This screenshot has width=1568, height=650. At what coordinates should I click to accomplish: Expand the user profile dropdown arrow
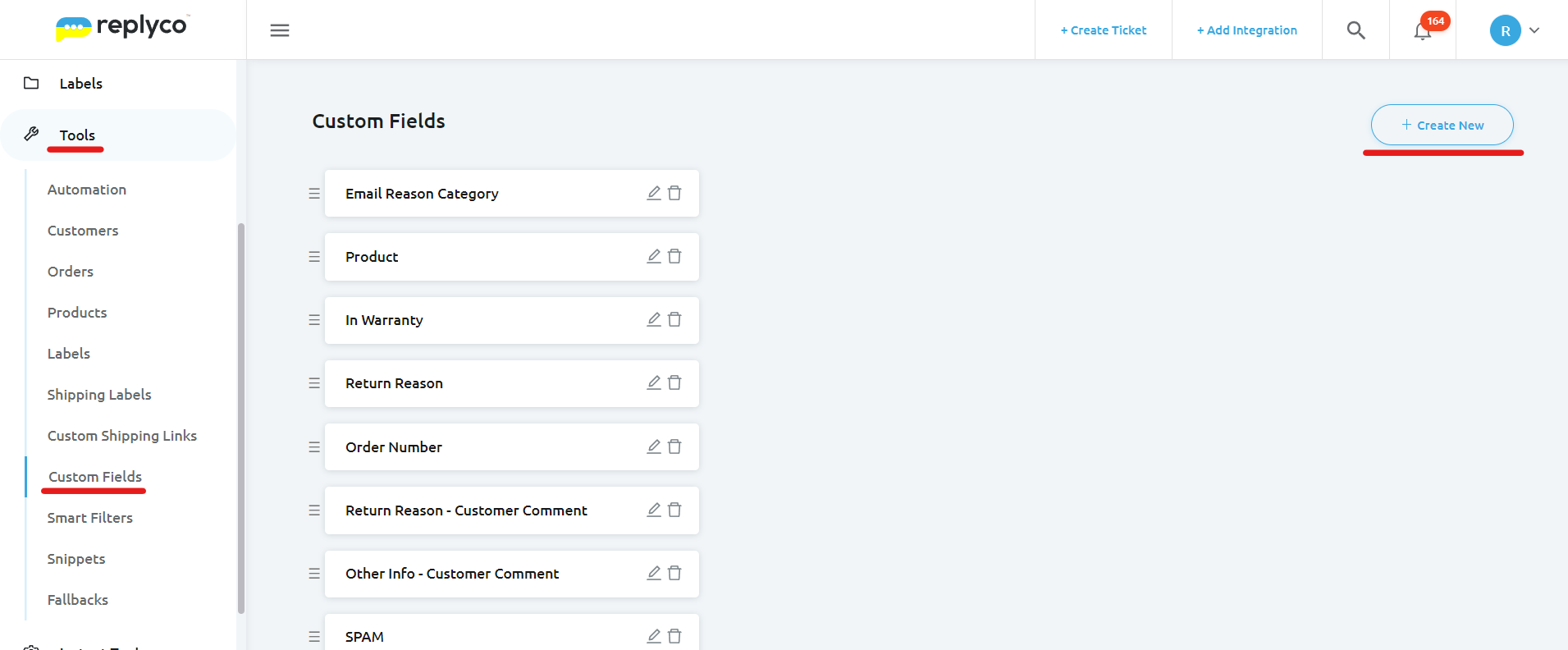[1534, 30]
